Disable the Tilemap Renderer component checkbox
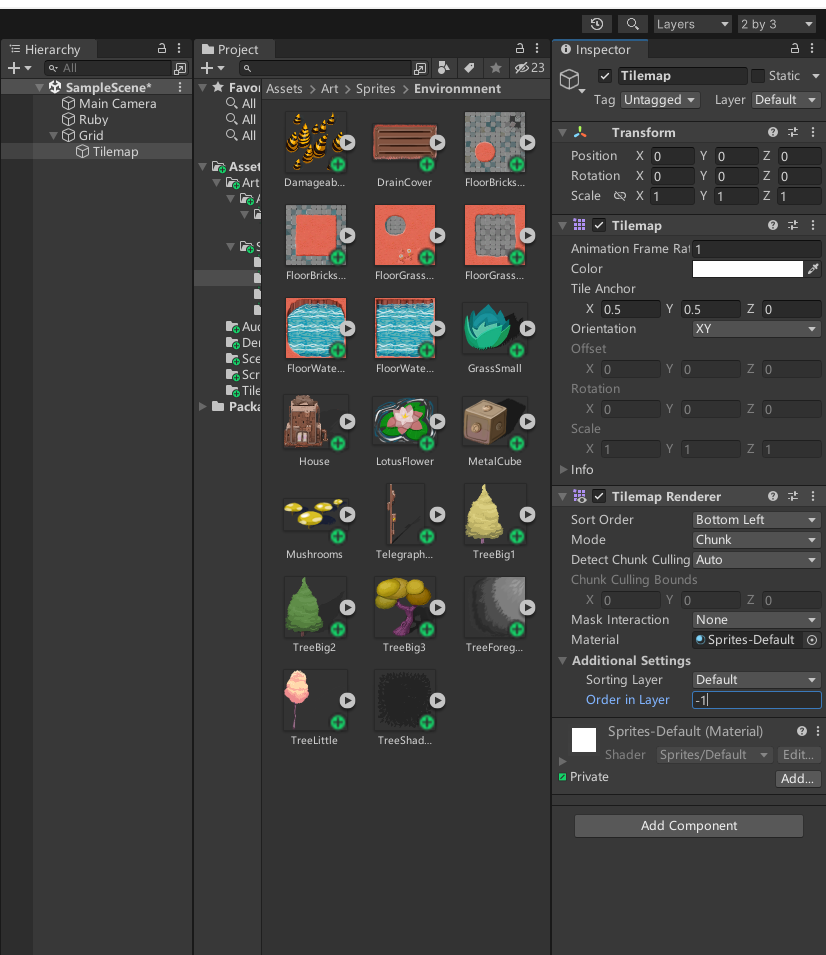This screenshot has height=955, width=826. (598, 496)
